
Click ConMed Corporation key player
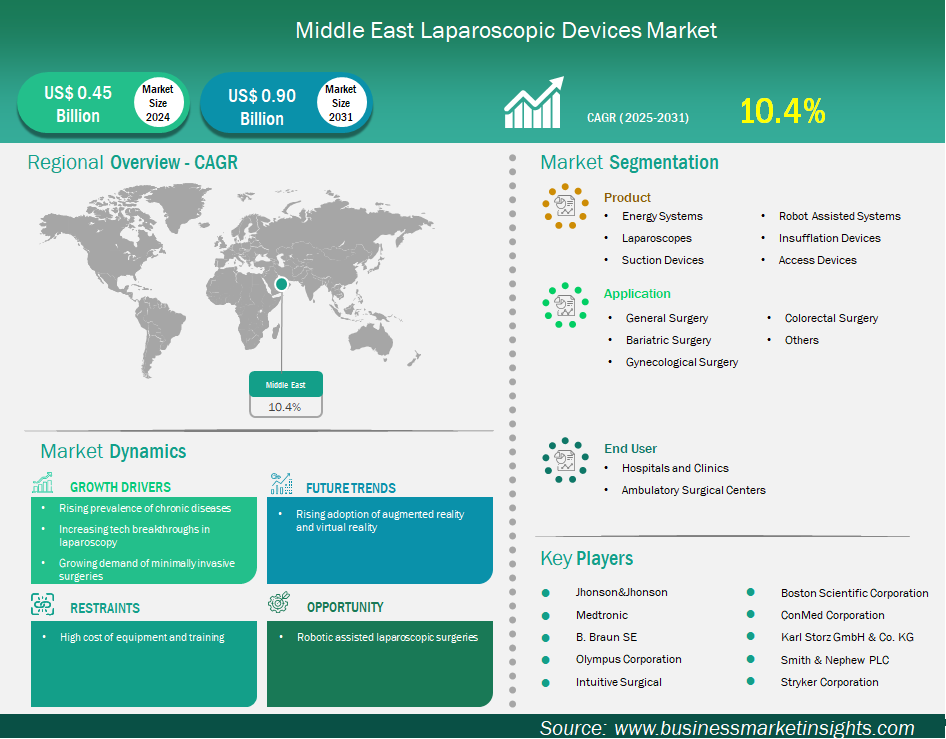coord(833,615)
